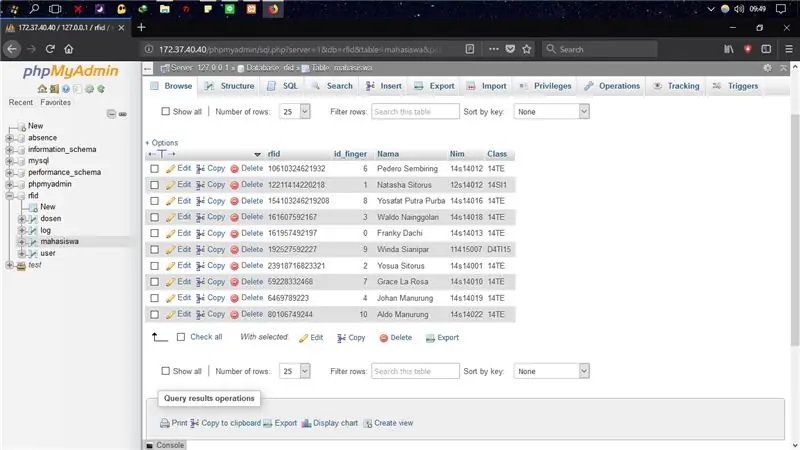Switch to the Structure tab
The image size is (800, 450).
(229, 86)
